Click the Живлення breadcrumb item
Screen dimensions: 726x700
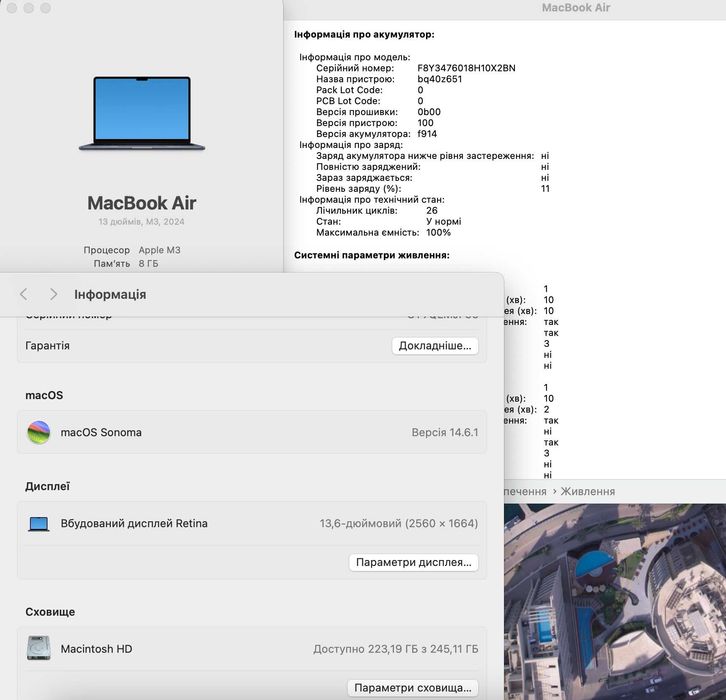click(588, 491)
